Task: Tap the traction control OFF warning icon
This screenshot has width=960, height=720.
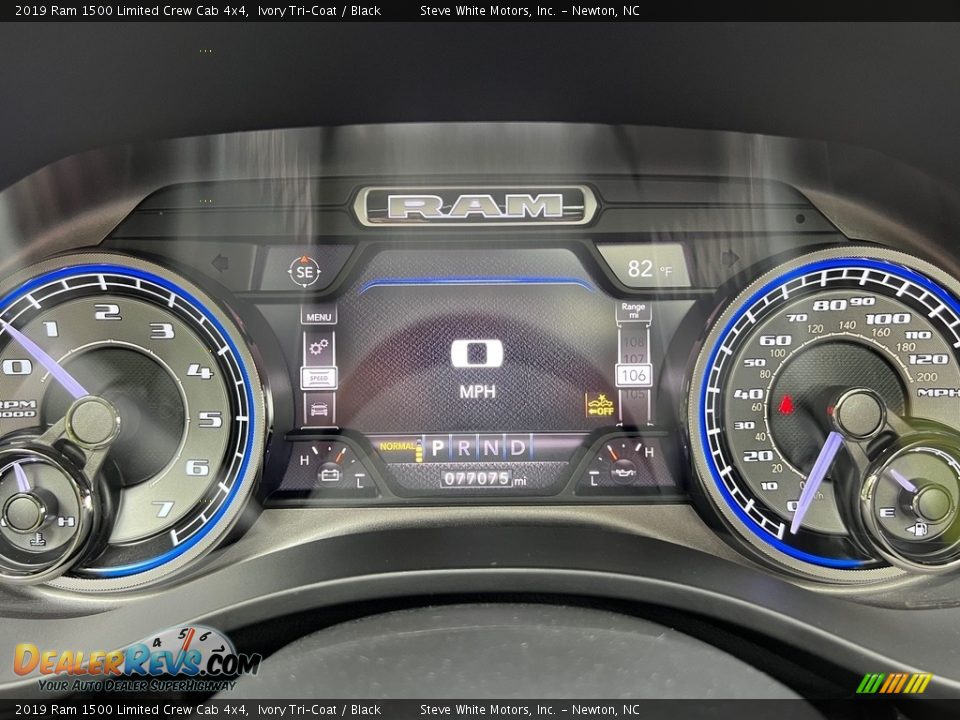Action: pyautogui.click(x=601, y=405)
